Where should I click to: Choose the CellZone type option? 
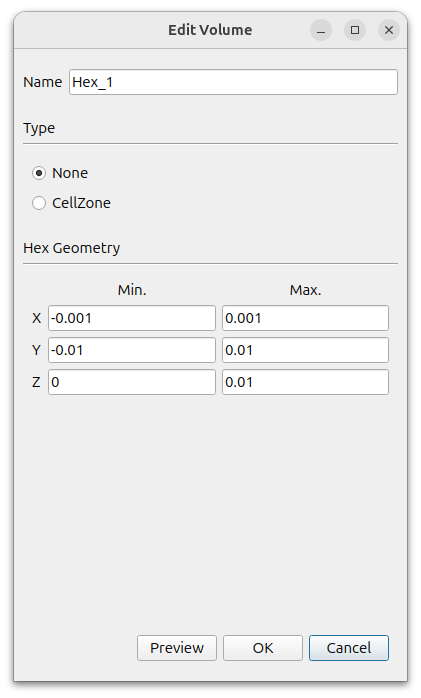pyautogui.click(x=39, y=203)
